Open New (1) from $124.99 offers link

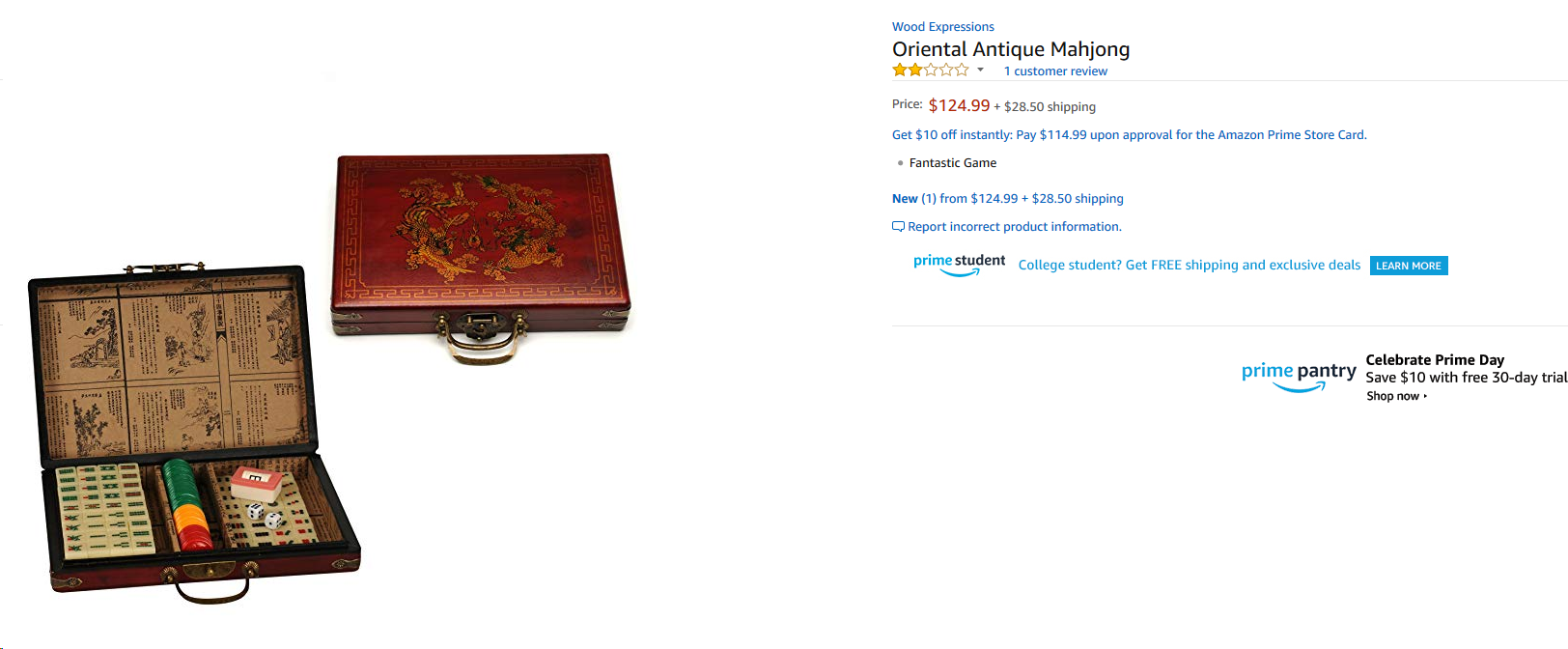[x=1007, y=199]
